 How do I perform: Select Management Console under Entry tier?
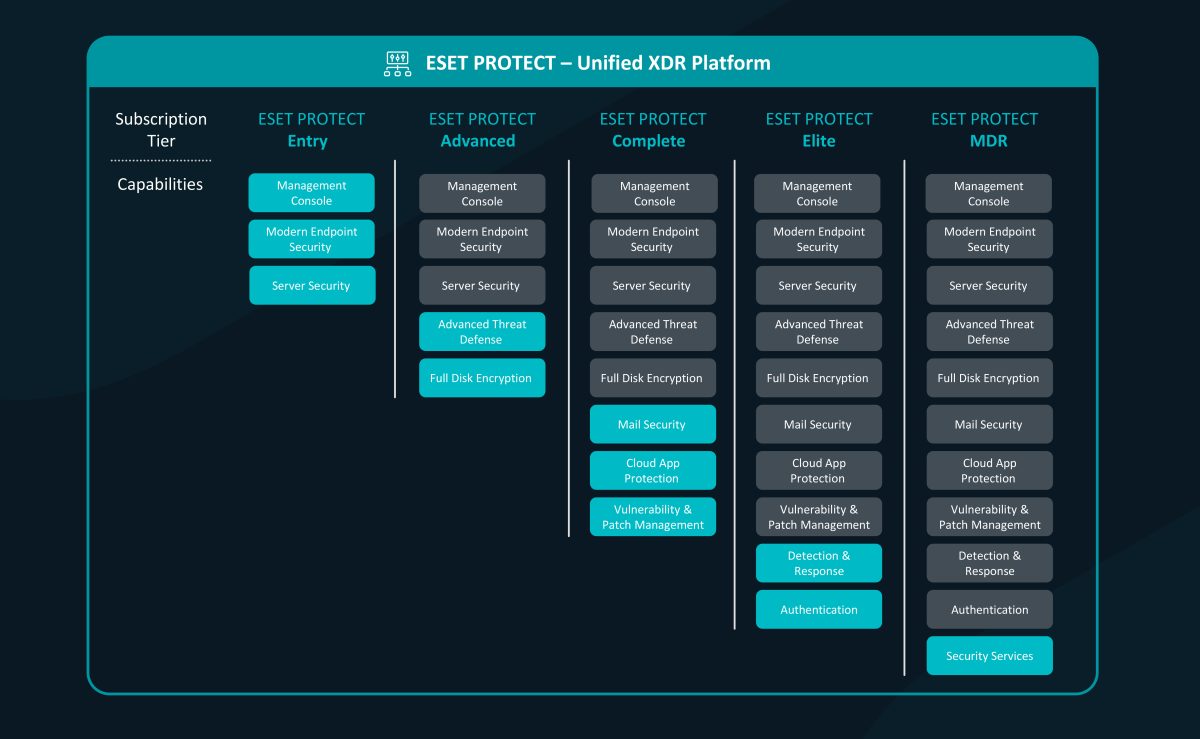click(311, 192)
